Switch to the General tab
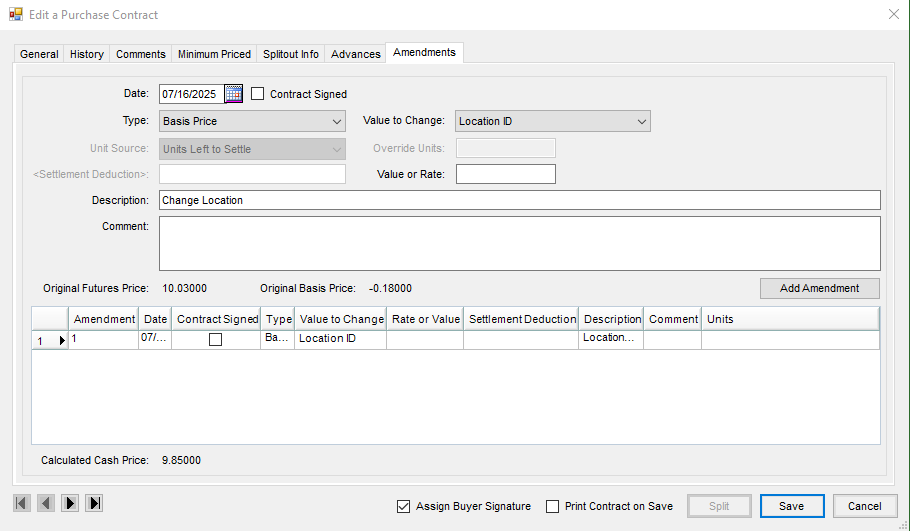This screenshot has width=910, height=531. click(x=39, y=54)
